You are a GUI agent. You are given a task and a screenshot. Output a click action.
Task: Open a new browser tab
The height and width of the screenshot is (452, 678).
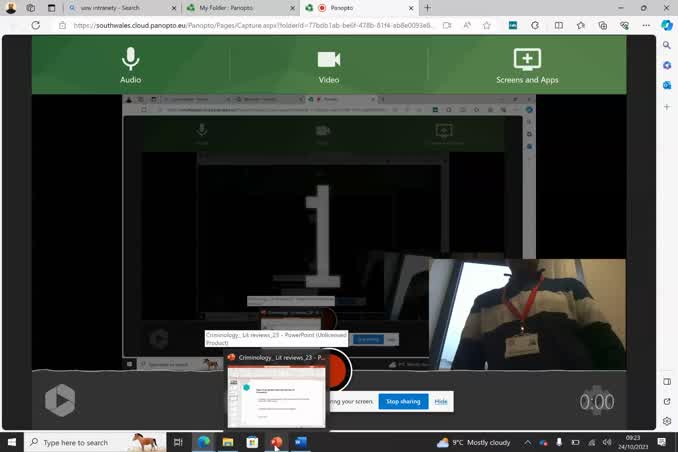[x=428, y=8]
